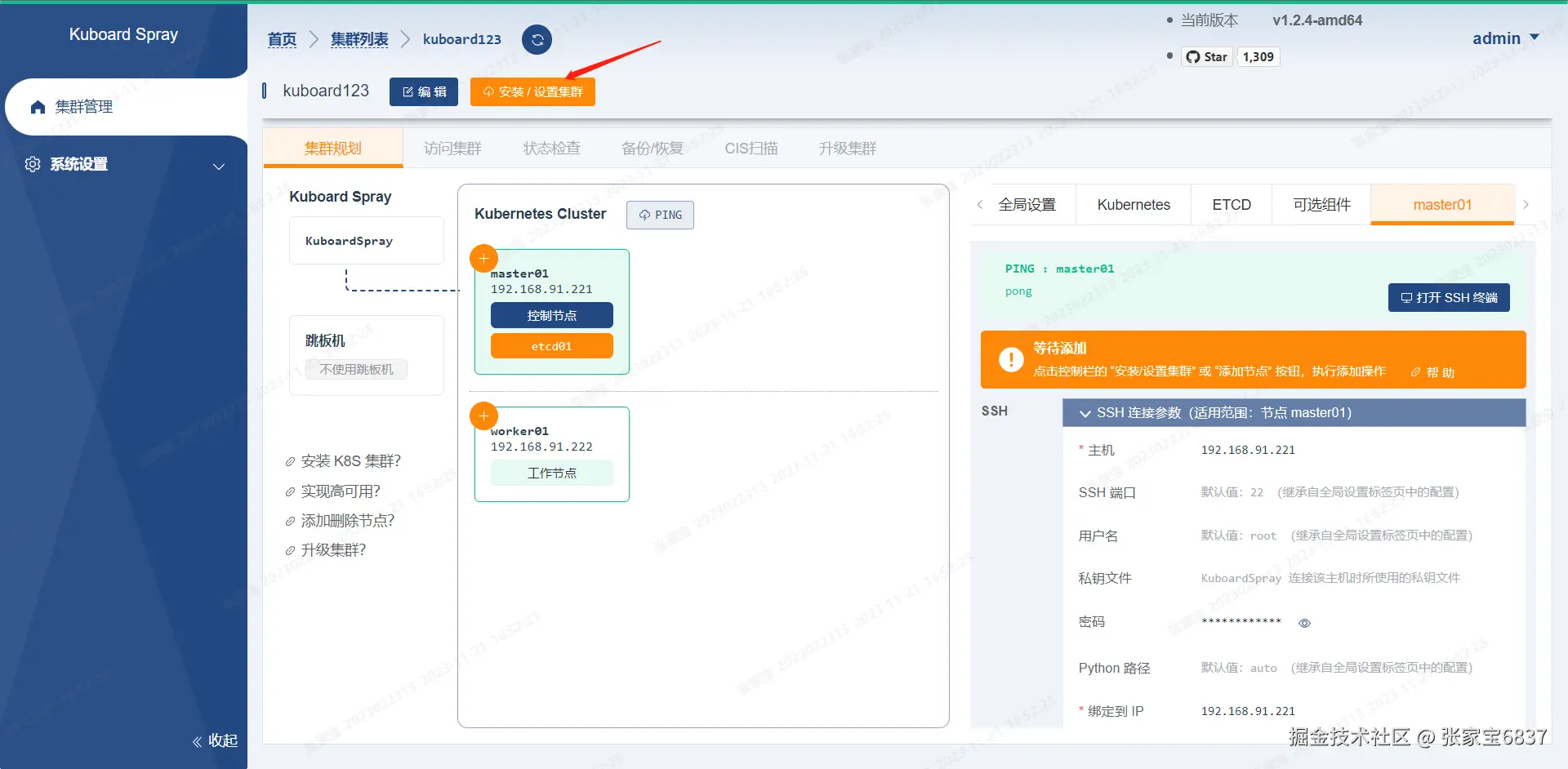The image size is (1568, 769).
Task: Open the 添加删除节点? help link
Action: pos(348,520)
